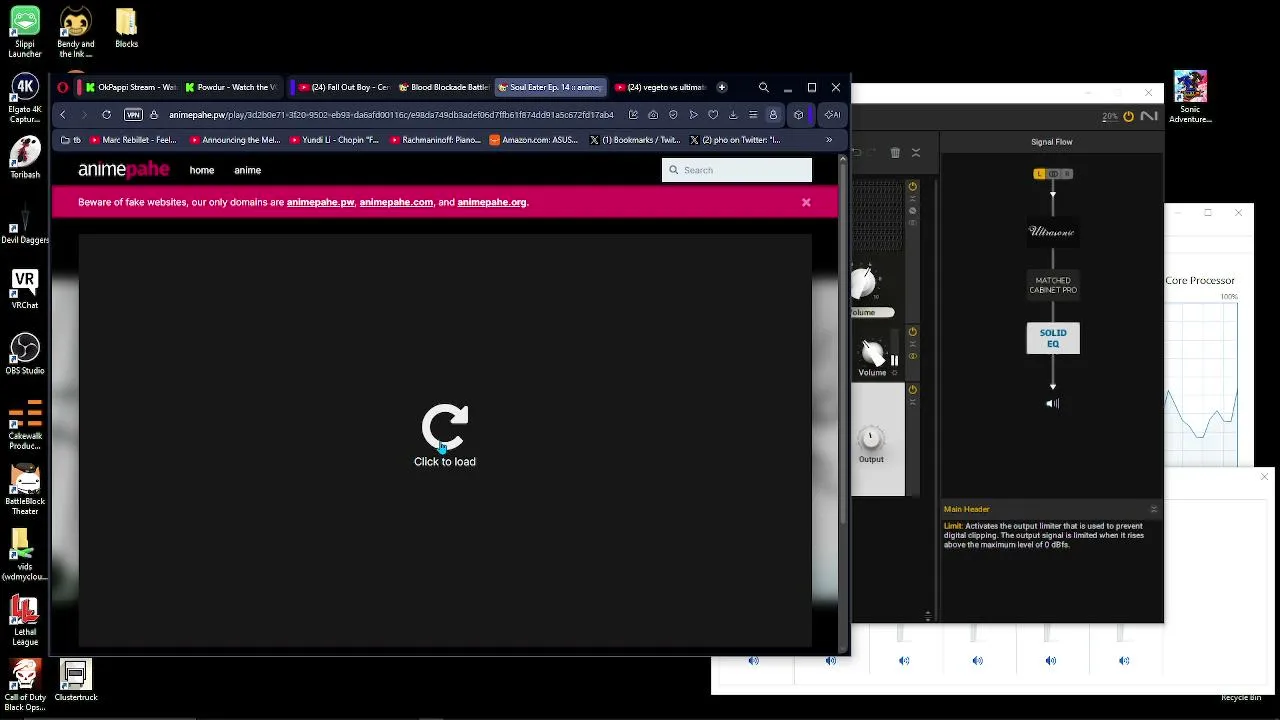Click the reload icon to load the video
Viewport: 1280px width, 720px height.
(x=445, y=428)
